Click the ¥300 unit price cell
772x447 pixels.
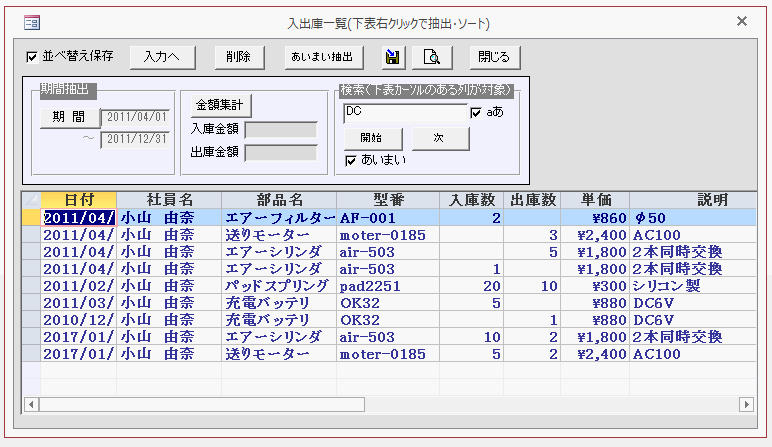tap(595, 286)
